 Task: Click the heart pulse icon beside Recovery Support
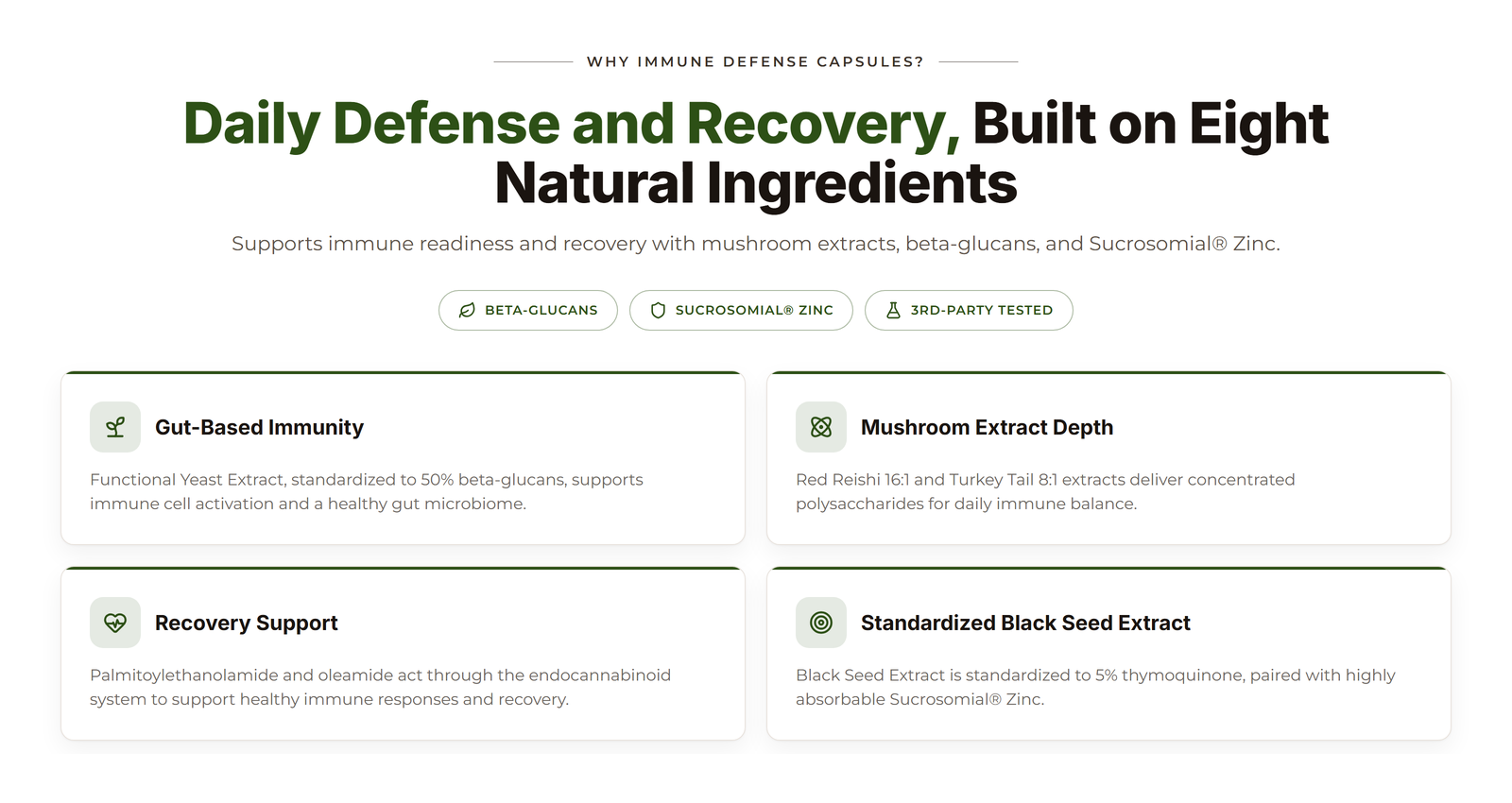tap(115, 623)
